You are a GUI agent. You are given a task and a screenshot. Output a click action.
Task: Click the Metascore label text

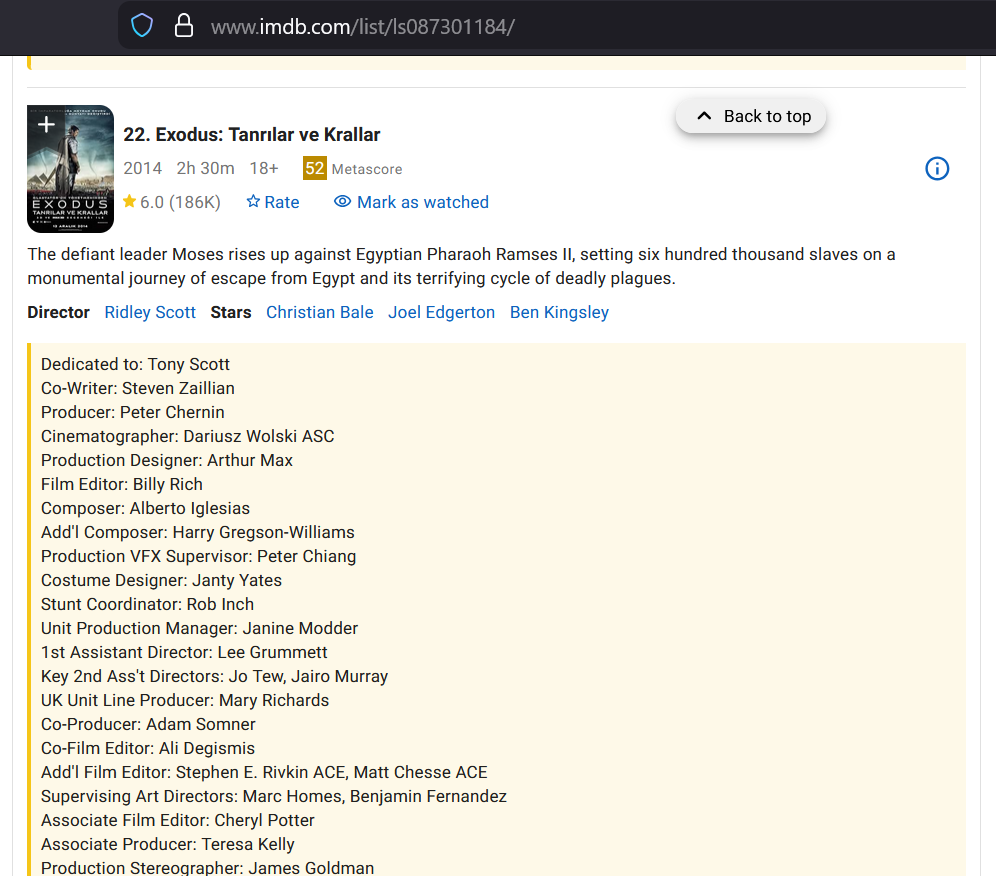coord(367,169)
